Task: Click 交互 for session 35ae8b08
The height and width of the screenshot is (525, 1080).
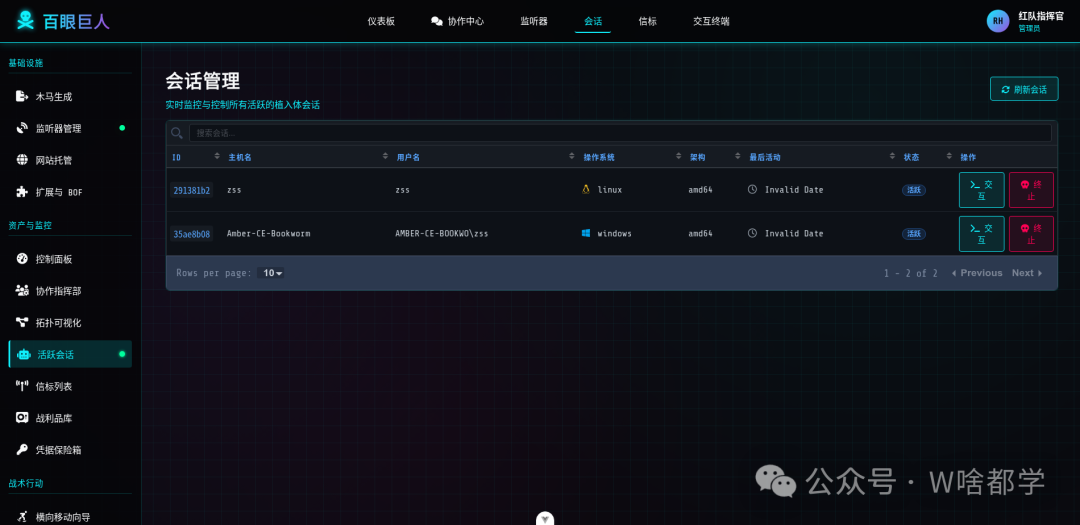Action: pyautogui.click(x=982, y=234)
